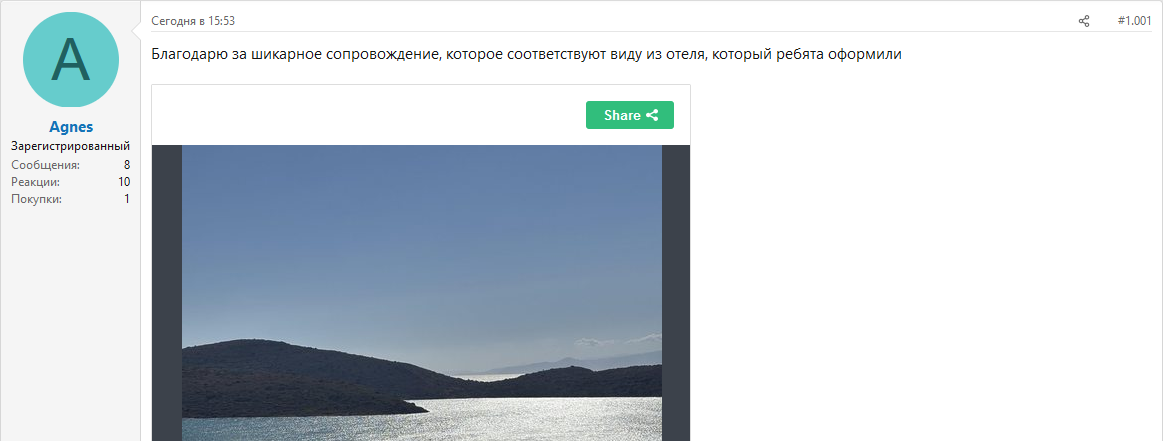Open the Agnes username profile link

tap(71, 127)
